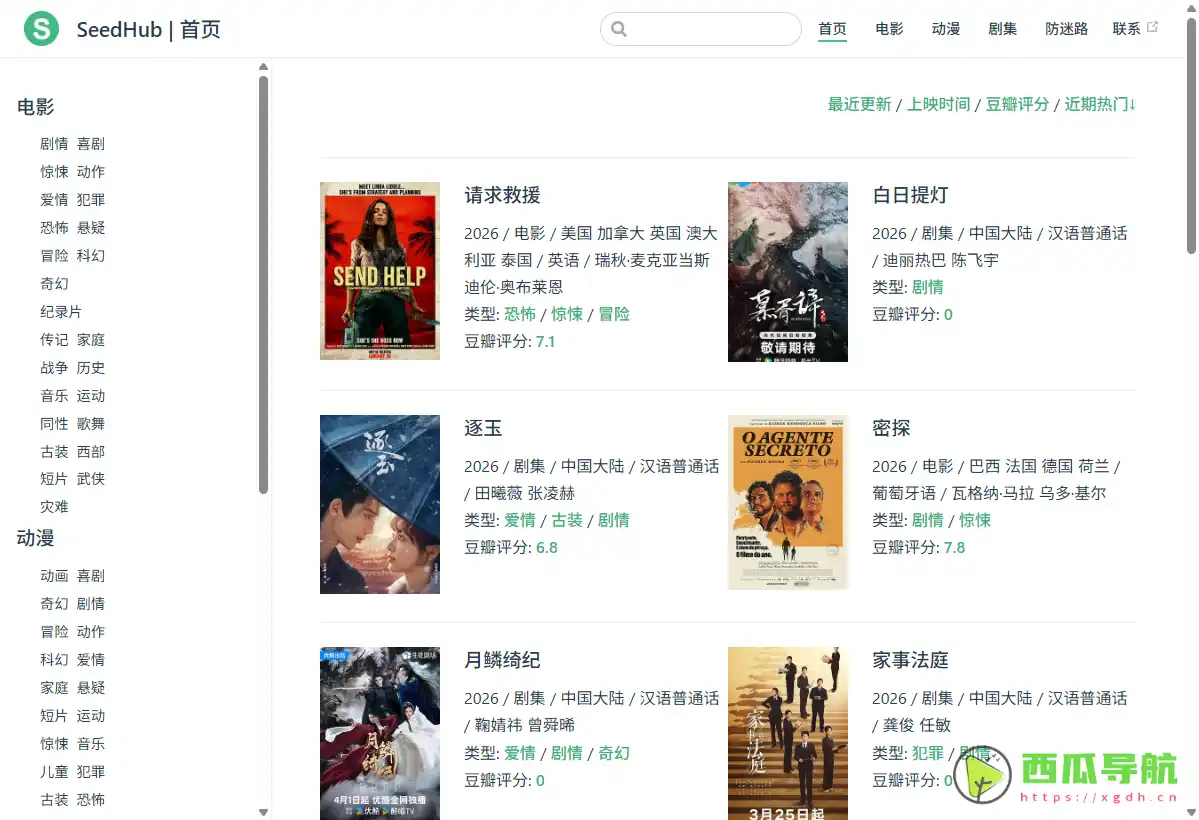Click the sidebar scrollbar up arrow
Screen dimensions: 1199x820
(x=263, y=66)
